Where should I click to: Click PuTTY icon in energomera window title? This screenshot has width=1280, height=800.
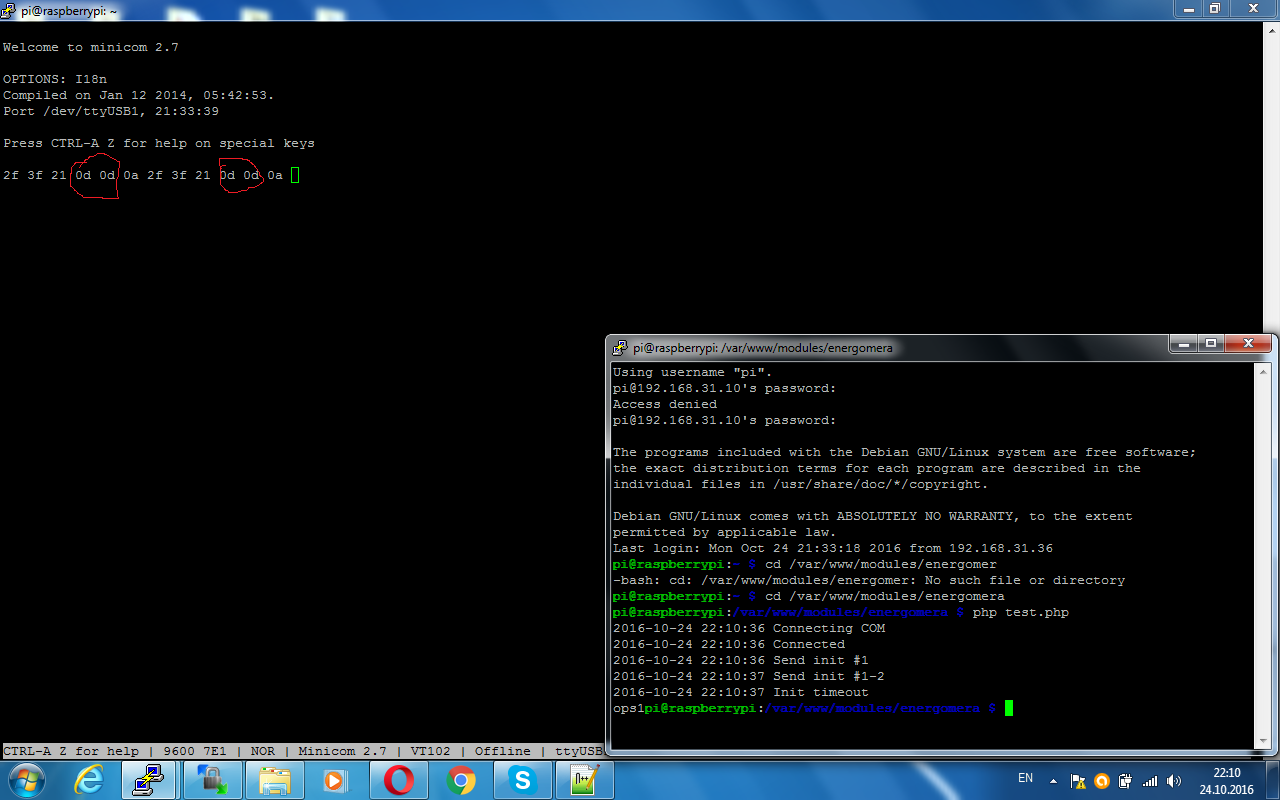tap(620, 348)
